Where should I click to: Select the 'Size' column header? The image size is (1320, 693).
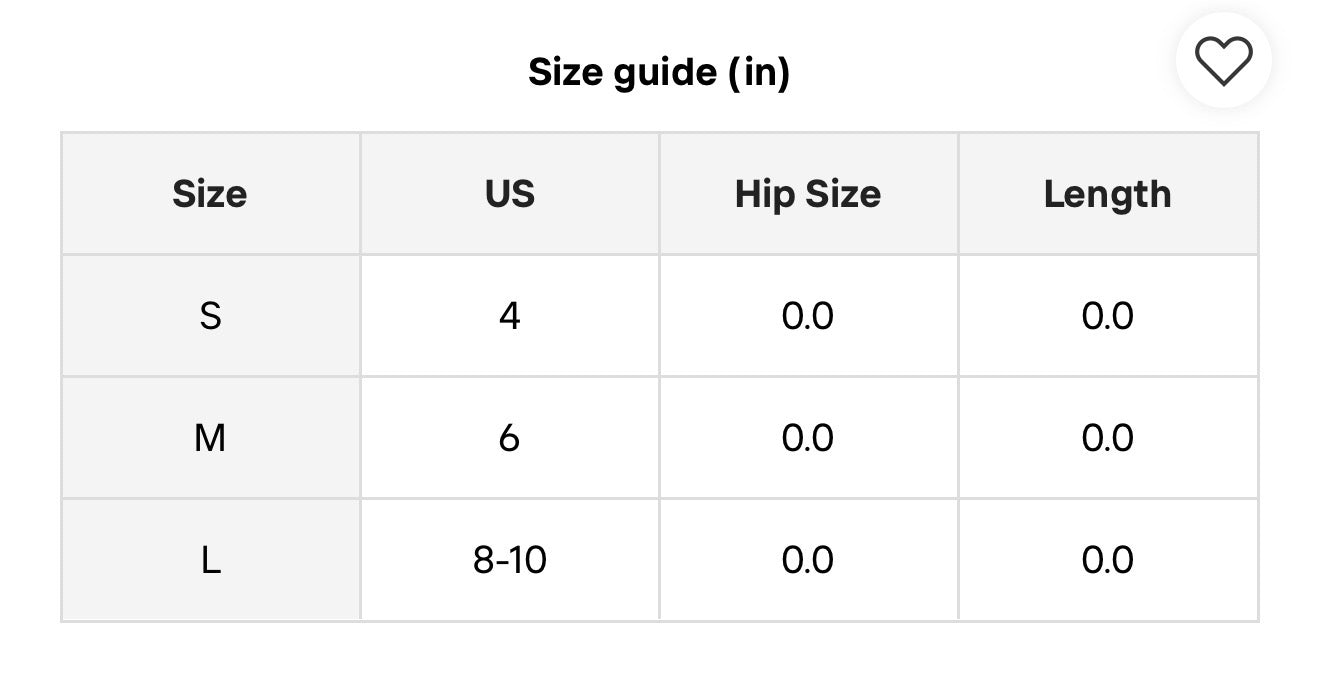210,194
